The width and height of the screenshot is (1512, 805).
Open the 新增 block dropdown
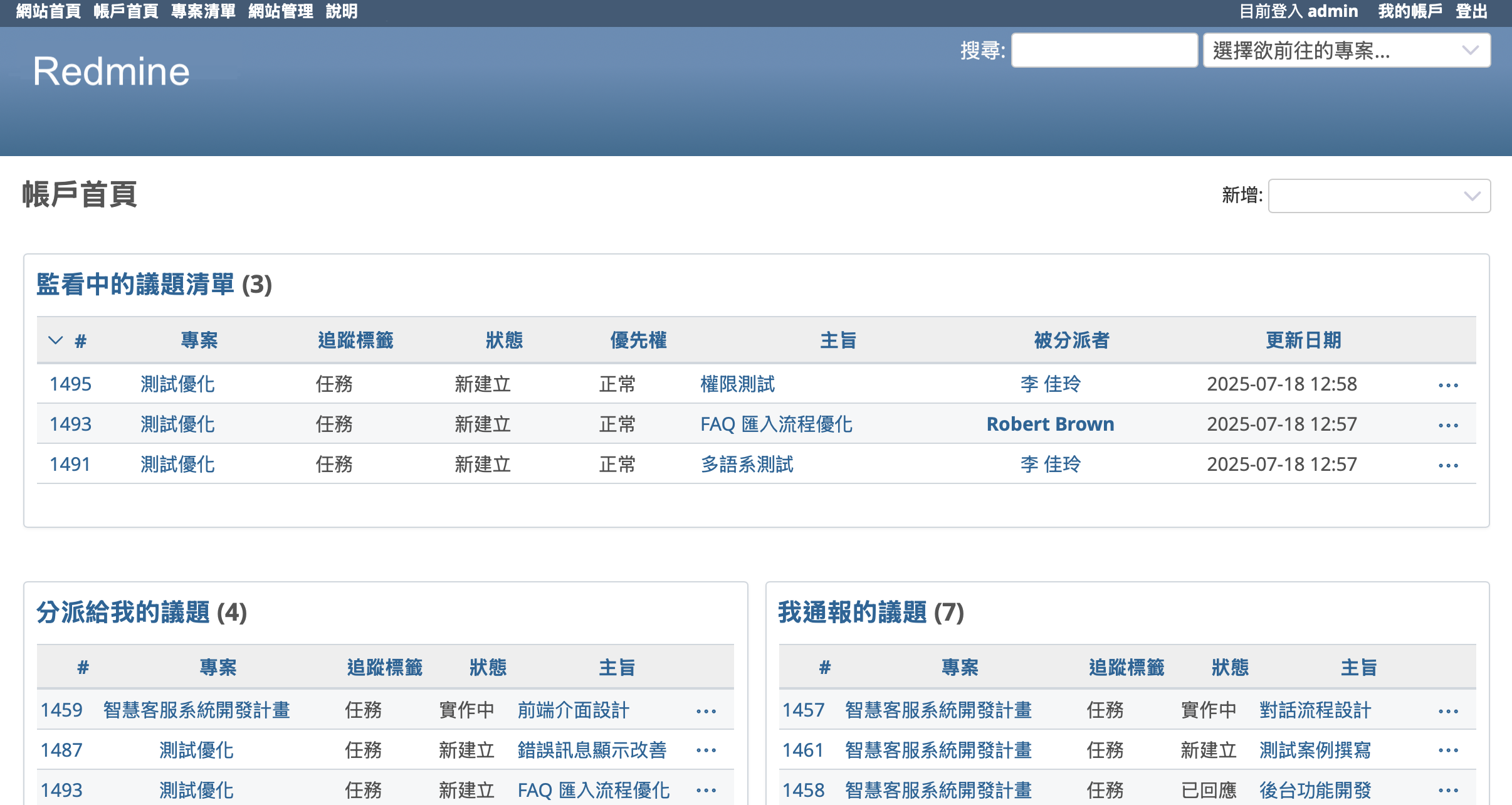click(x=1379, y=196)
